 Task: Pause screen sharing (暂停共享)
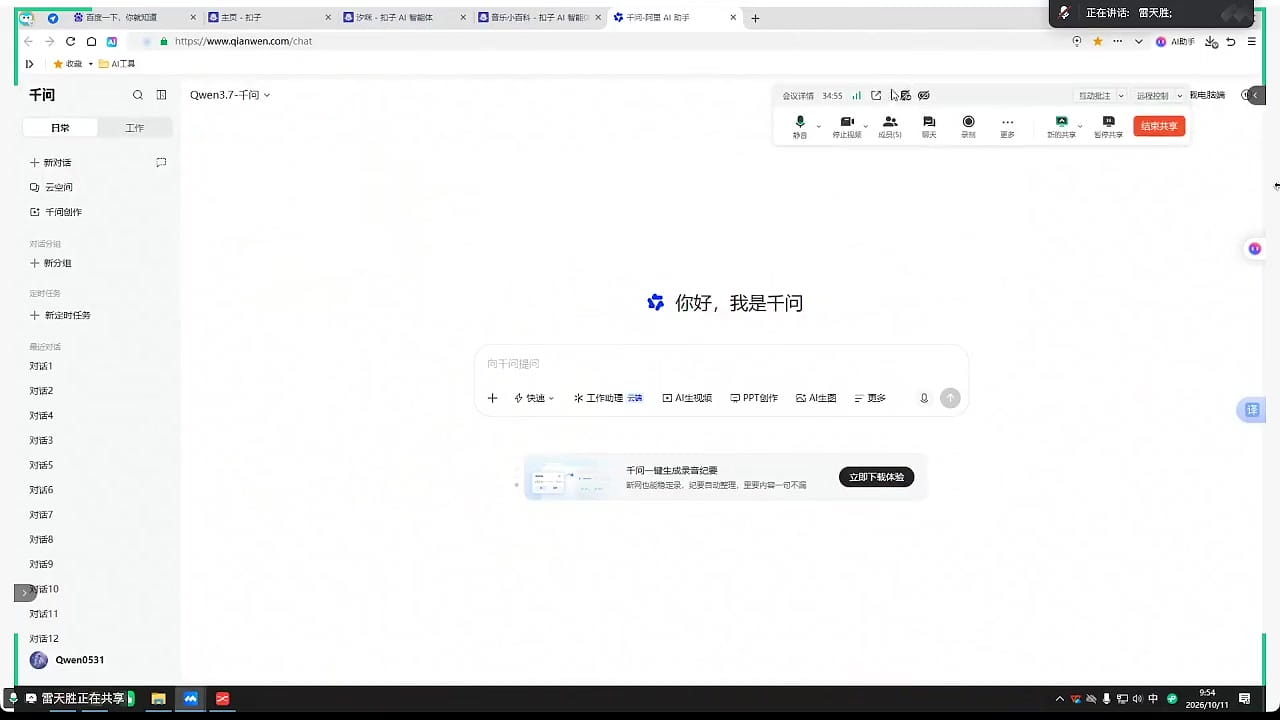click(1108, 127)
